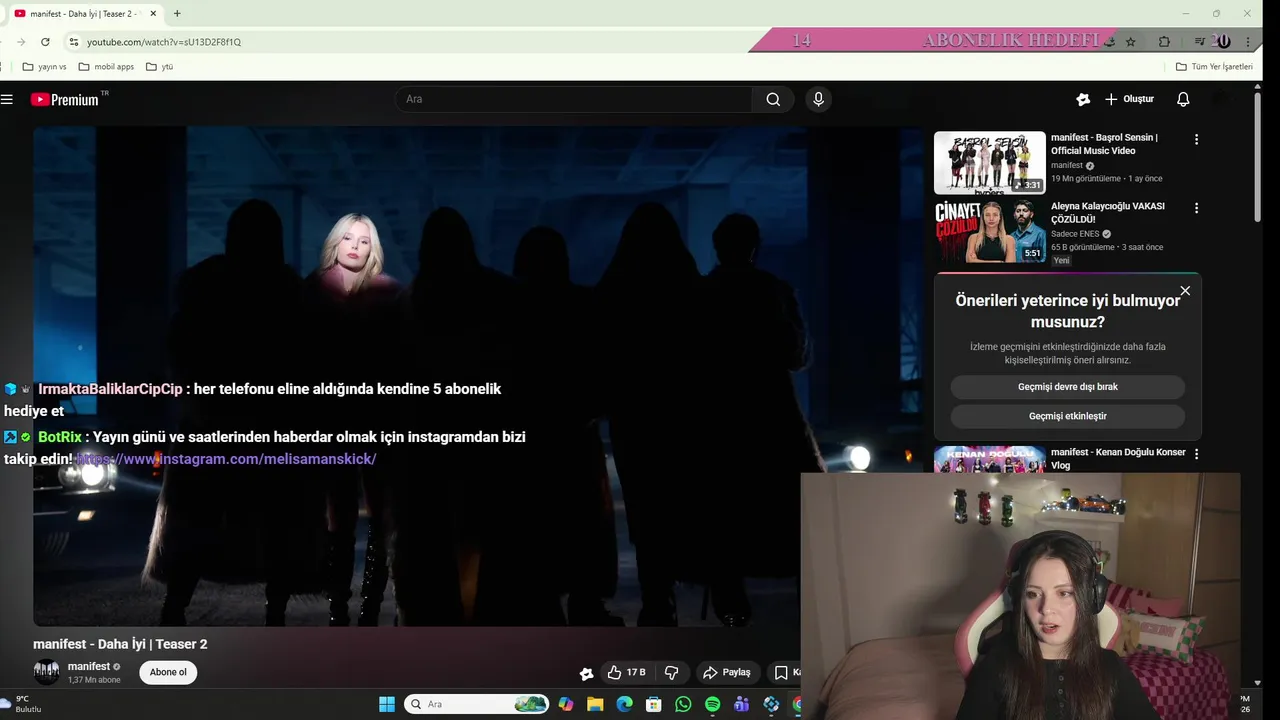
Task: Open Tüm Yer İşaretleri bookmarks folder
Action: (1214, 67)
